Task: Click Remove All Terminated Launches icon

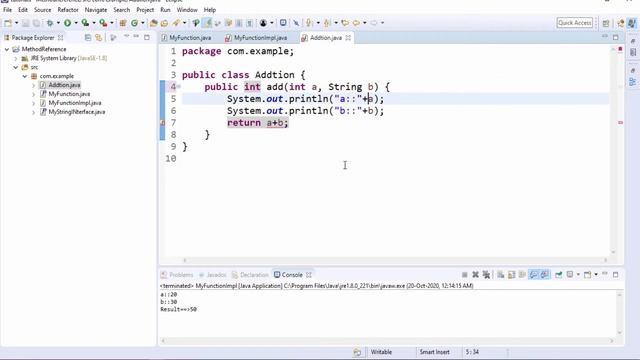Action: coord(486,275)
